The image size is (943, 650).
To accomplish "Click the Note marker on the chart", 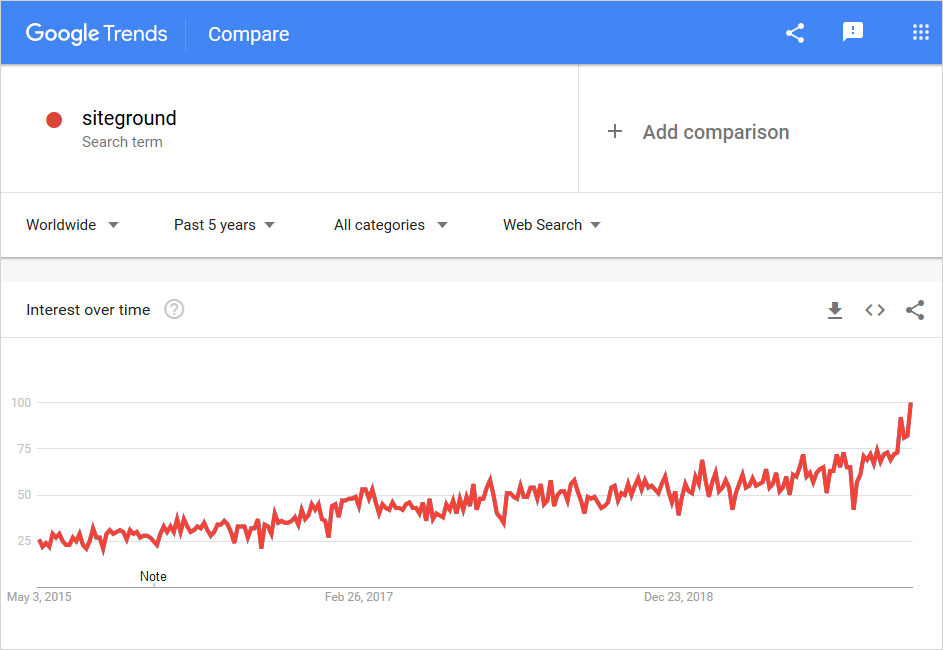I will 153,576.
